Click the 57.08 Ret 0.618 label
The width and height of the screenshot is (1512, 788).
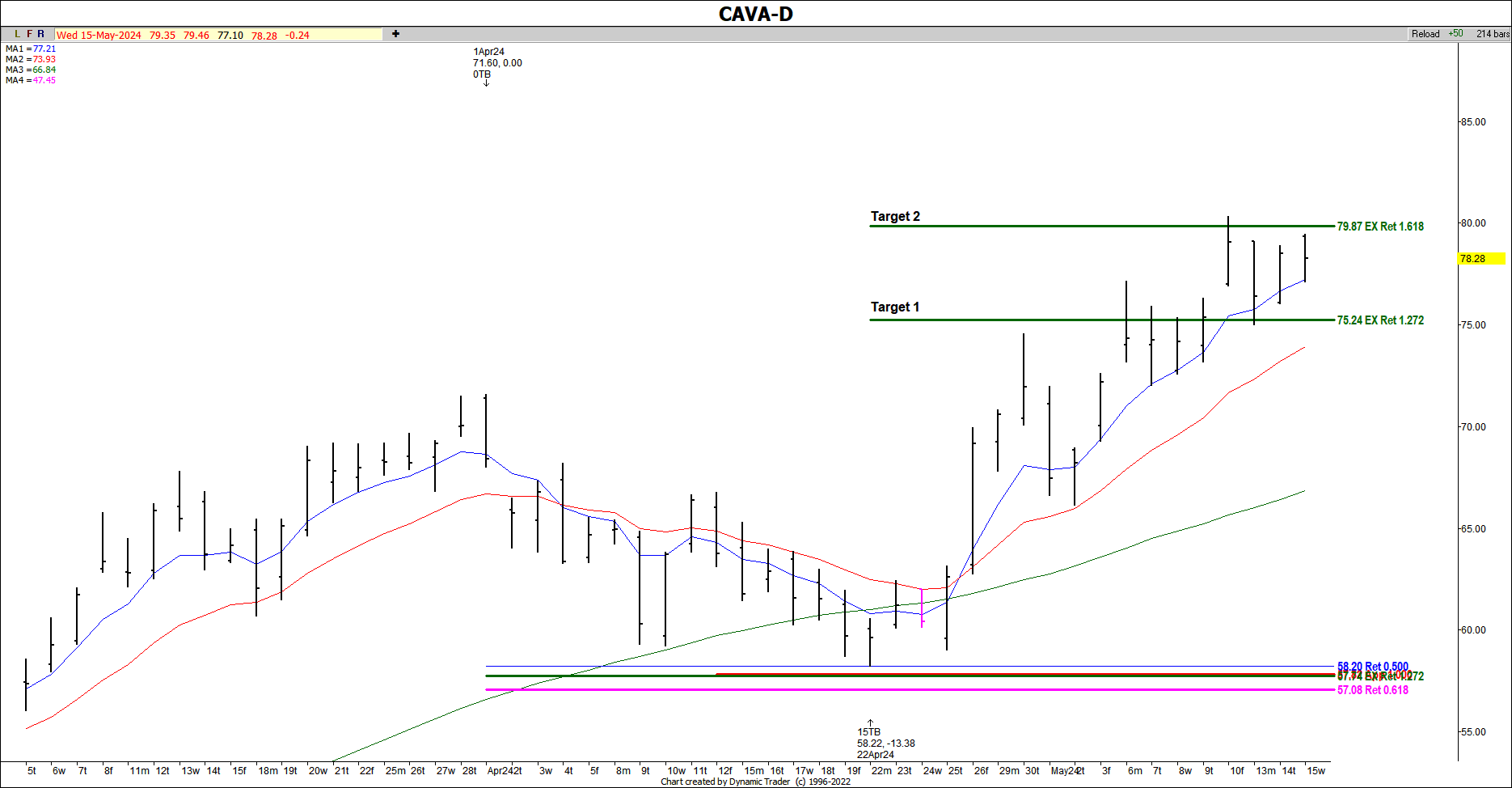click(1373, 690)
